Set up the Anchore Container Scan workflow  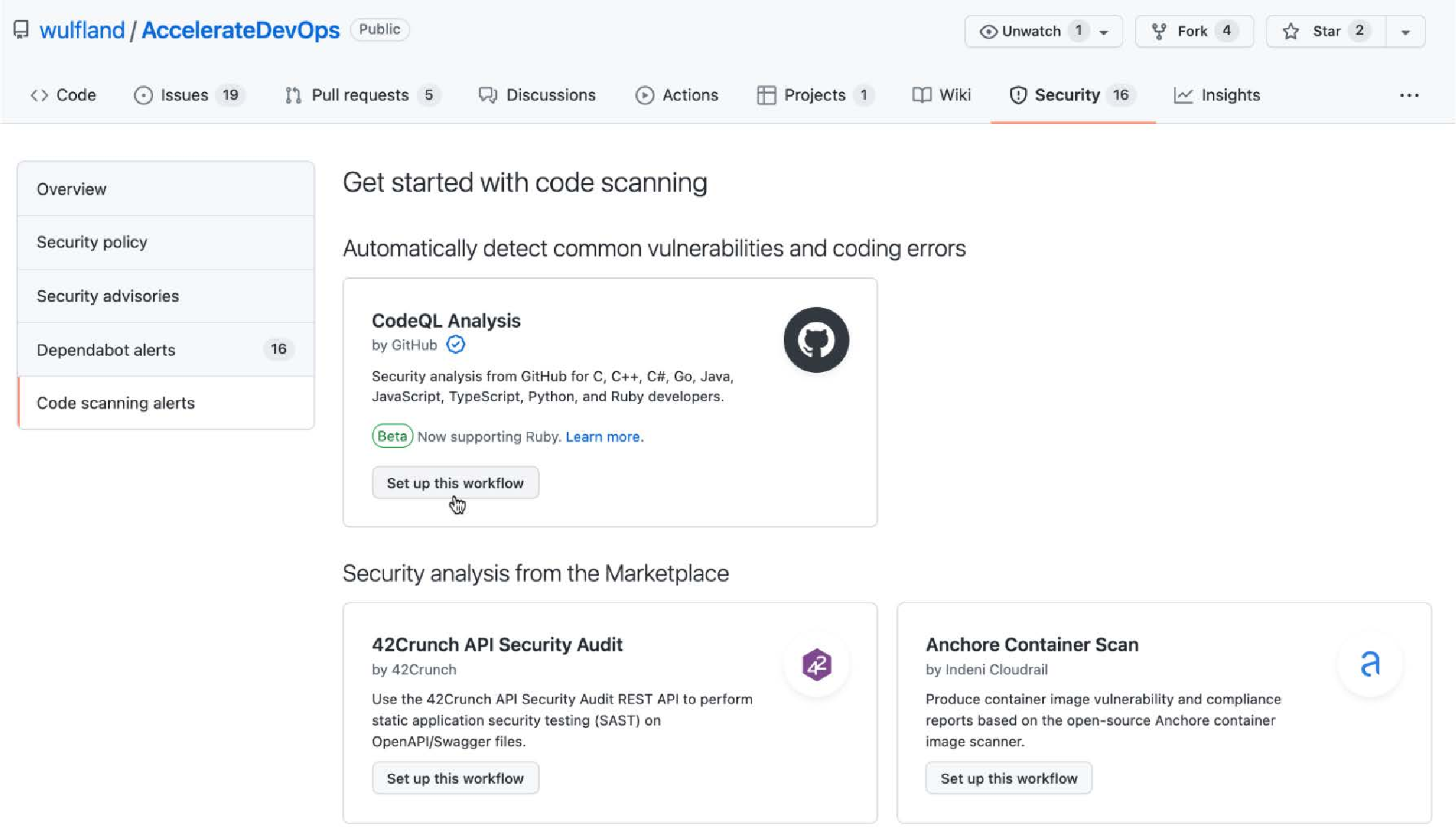tap(1009, 778)
